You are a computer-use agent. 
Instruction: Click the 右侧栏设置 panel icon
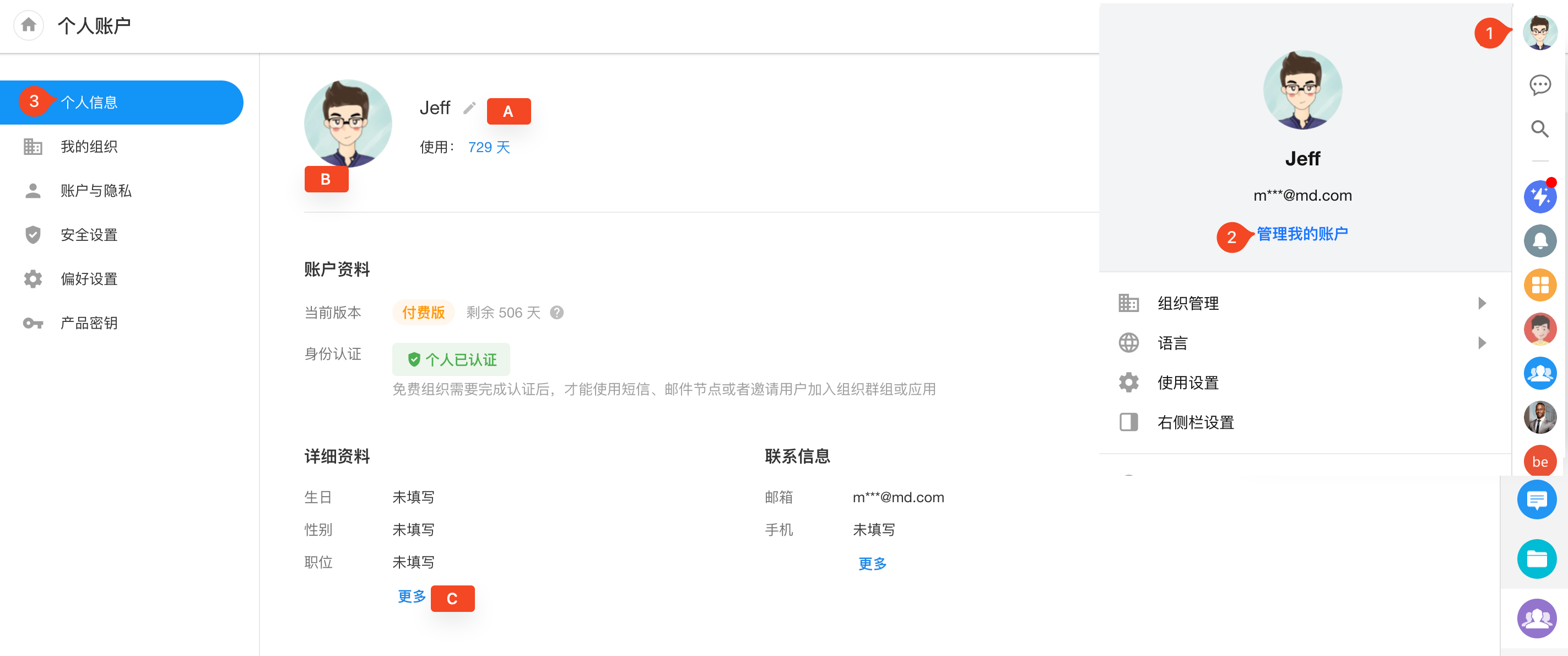coord(1128,422)
